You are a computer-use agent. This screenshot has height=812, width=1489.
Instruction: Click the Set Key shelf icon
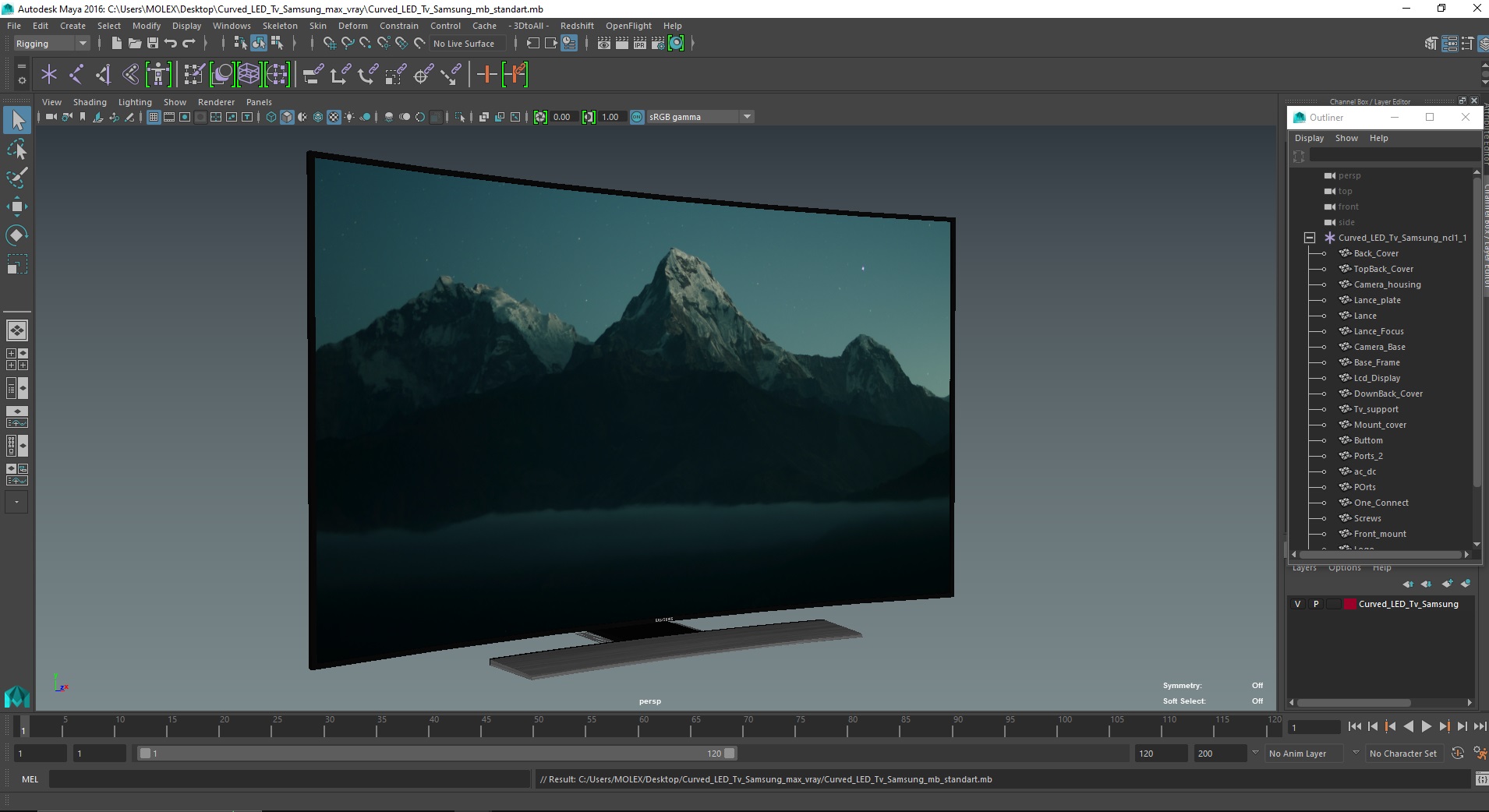click(487, 75)
